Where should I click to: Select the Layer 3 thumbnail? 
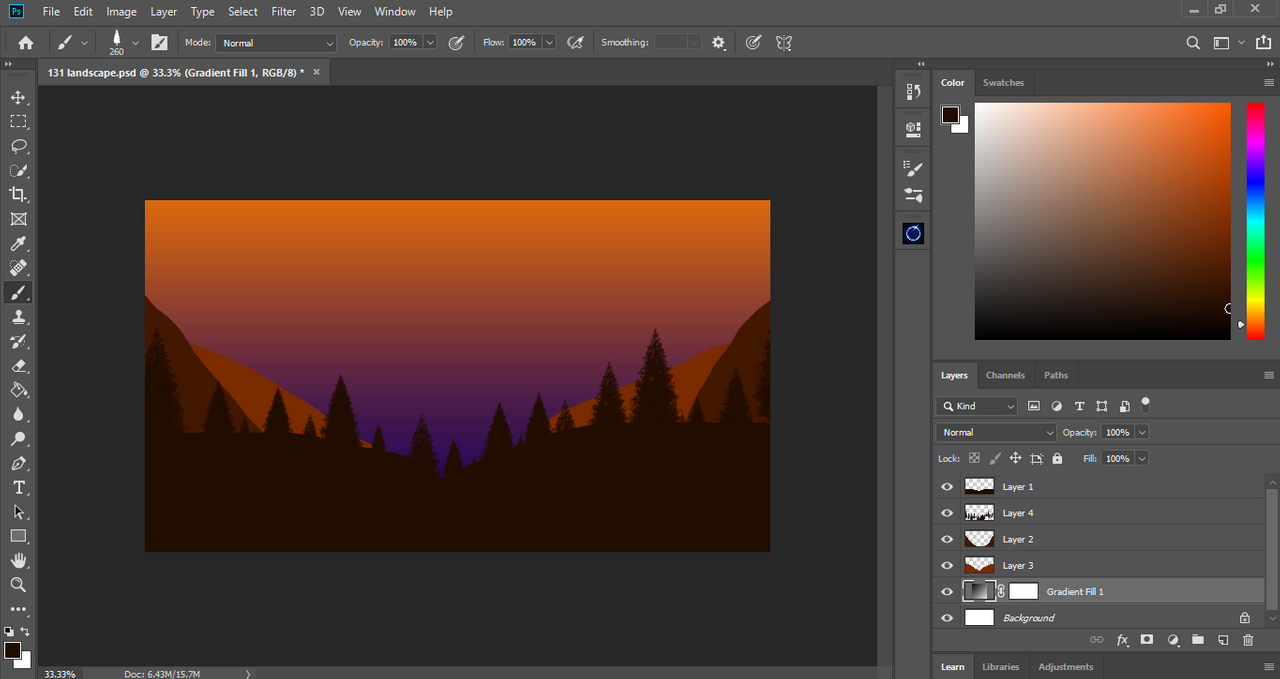[x=979, y=565]
